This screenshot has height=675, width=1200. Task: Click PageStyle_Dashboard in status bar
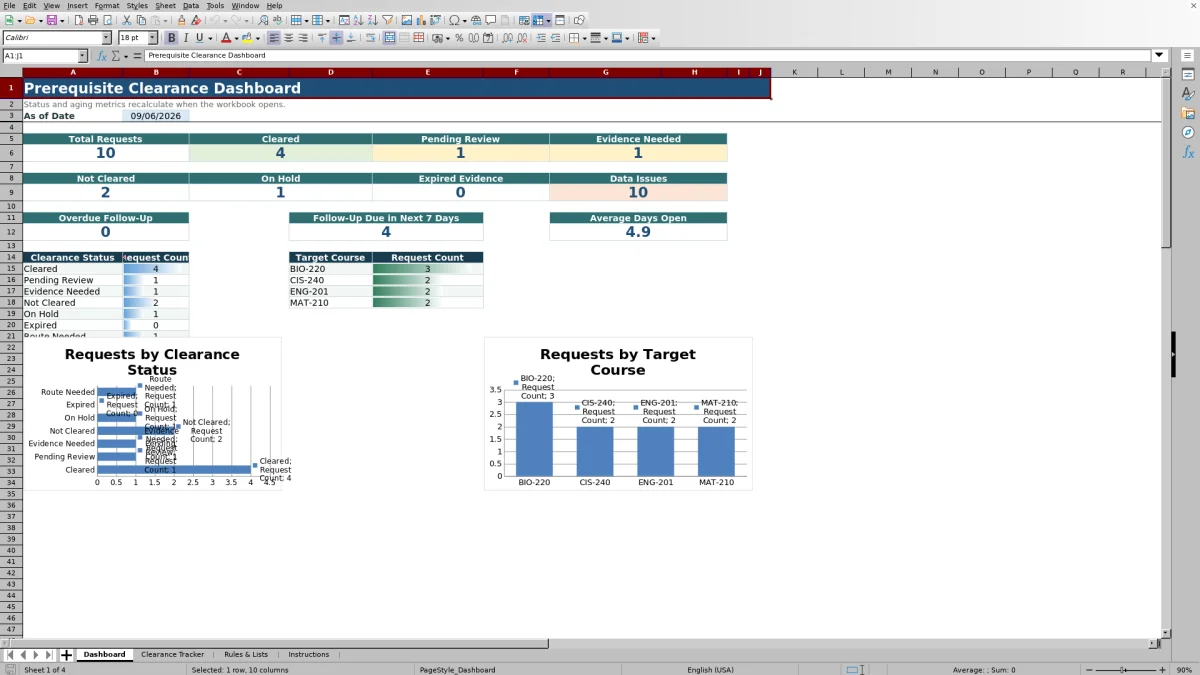pos(457,670)
